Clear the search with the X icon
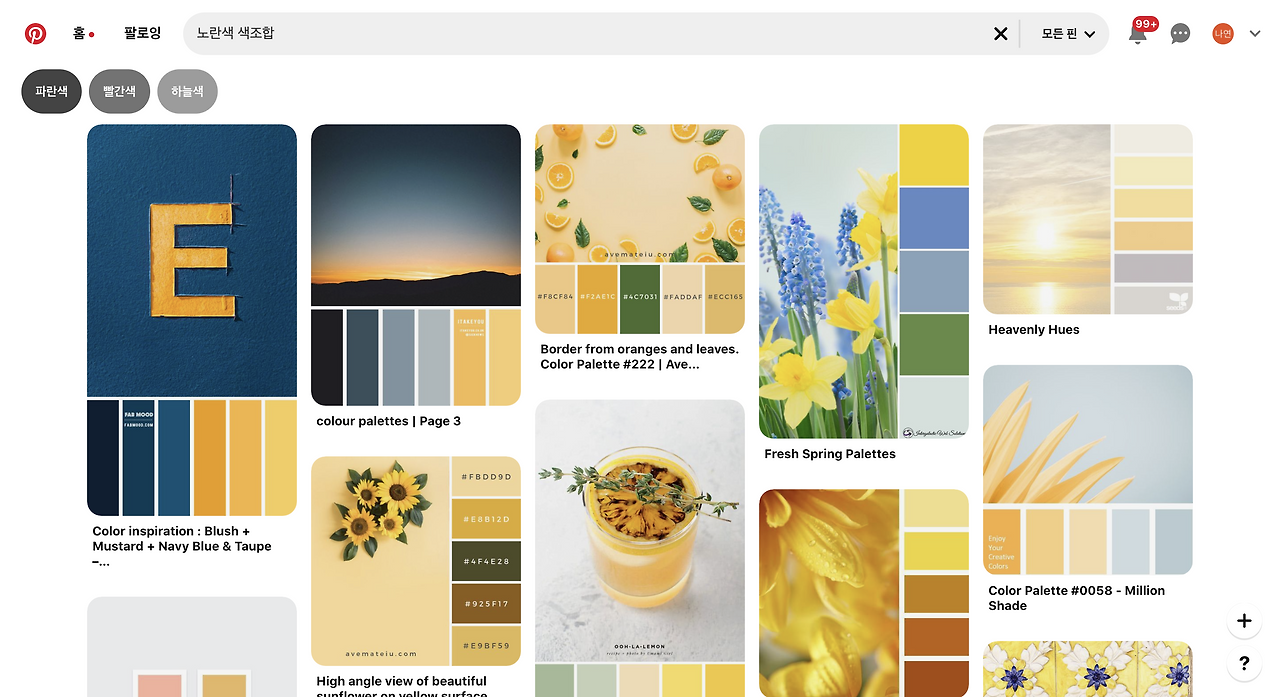This screenshot has width=1280, height=697. [x=1000, y=34]
